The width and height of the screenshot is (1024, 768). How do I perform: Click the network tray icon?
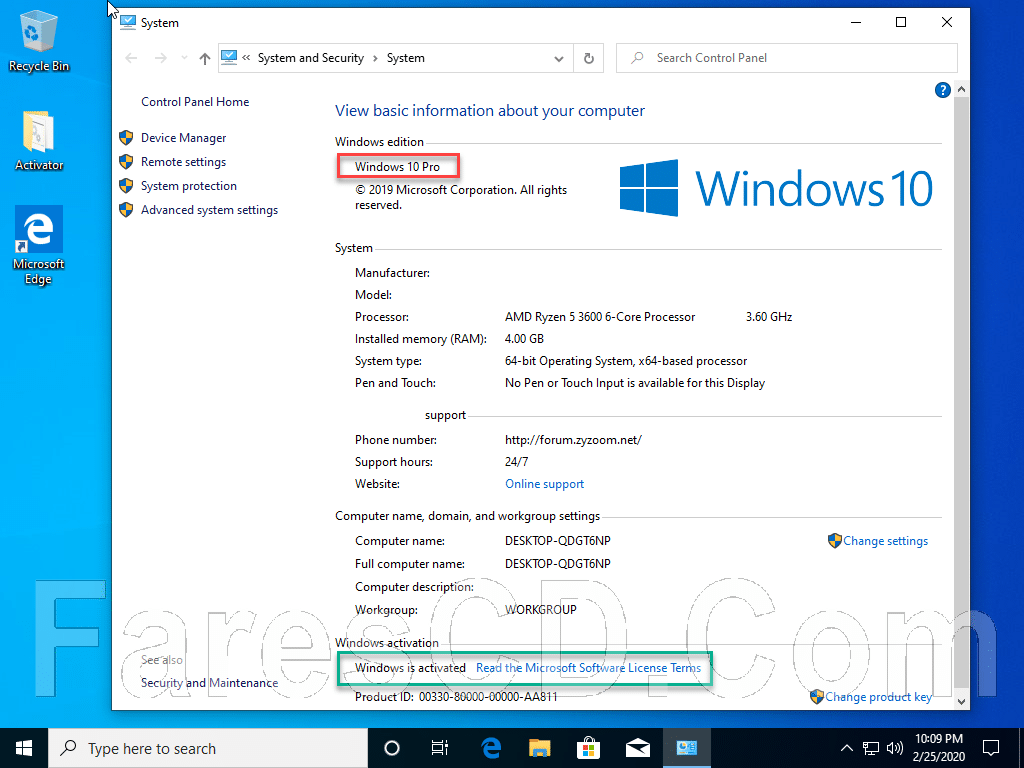(871, 748)
